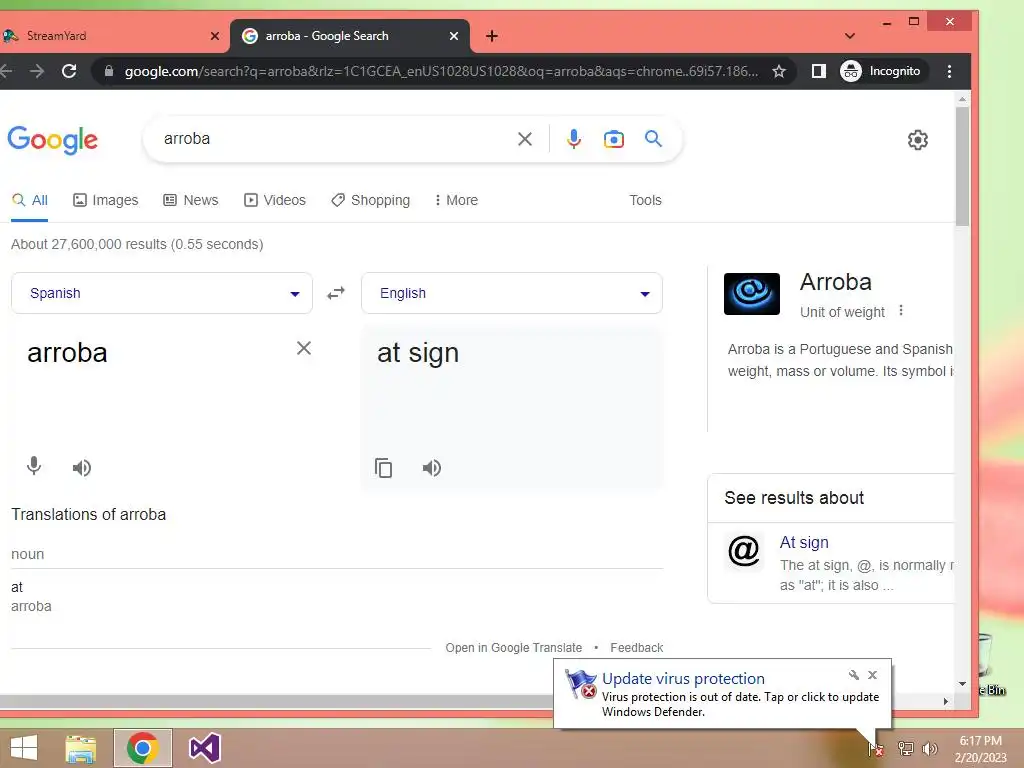Swap Spanish and English languages
This screenshot has height=768, width=1024.
(x=336, y=293)
